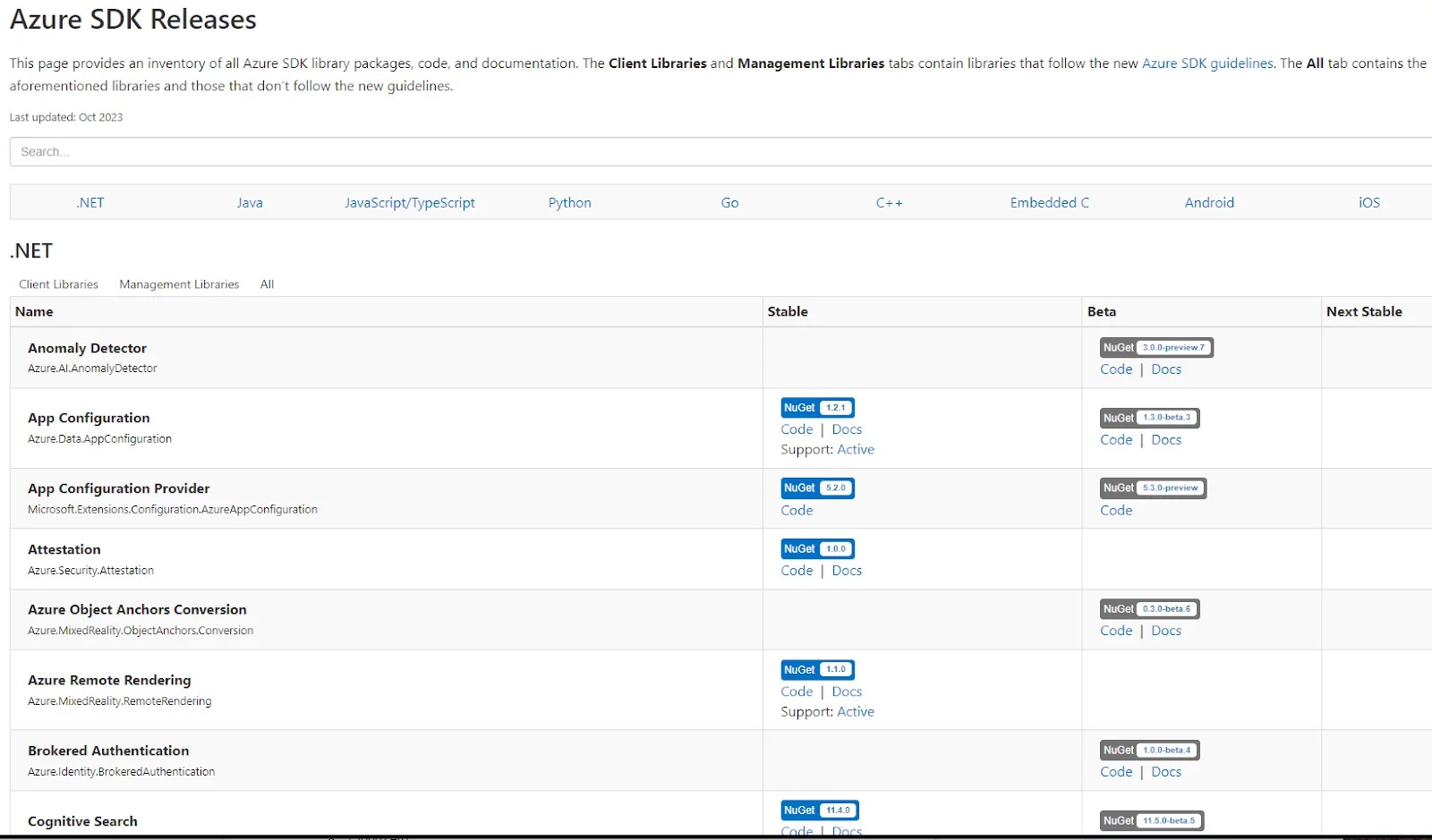This screenshot has width=1432, height=840.
Task: Click Active support link for App Configuration
Action: (856, 450)
